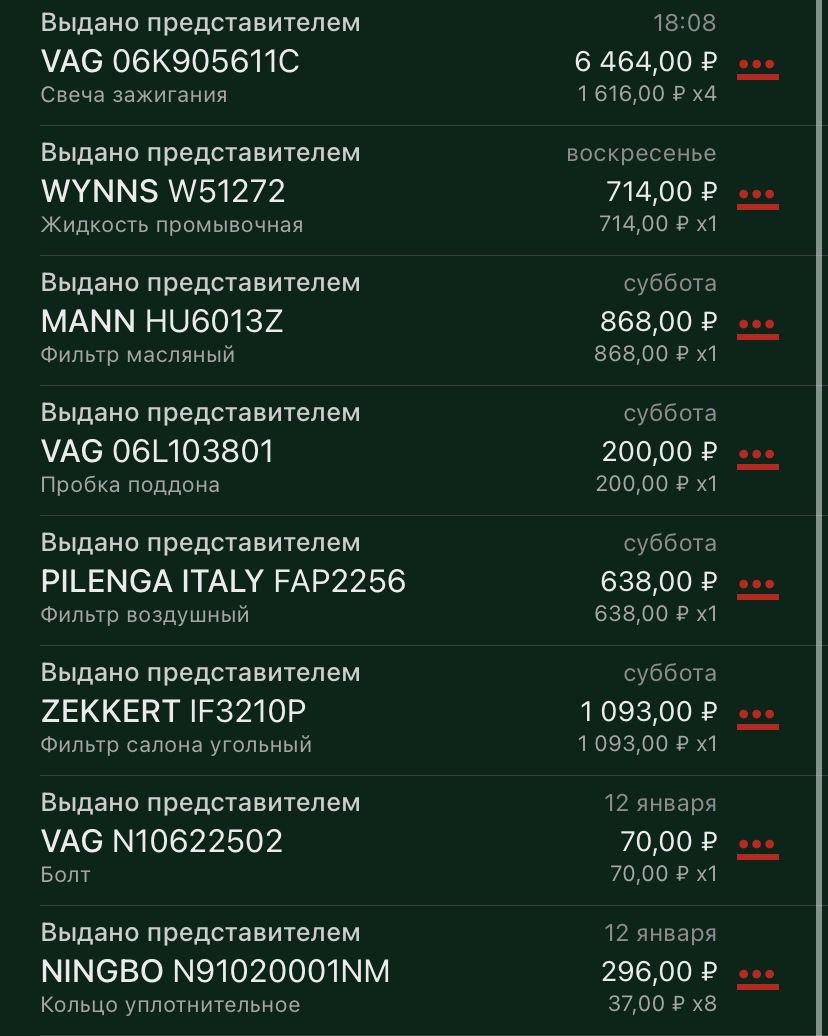Viewport: 828px width, 1036px height.
Task: Open three-dot menu for NINGBO N91020001NM
Action: click(757, 976)
